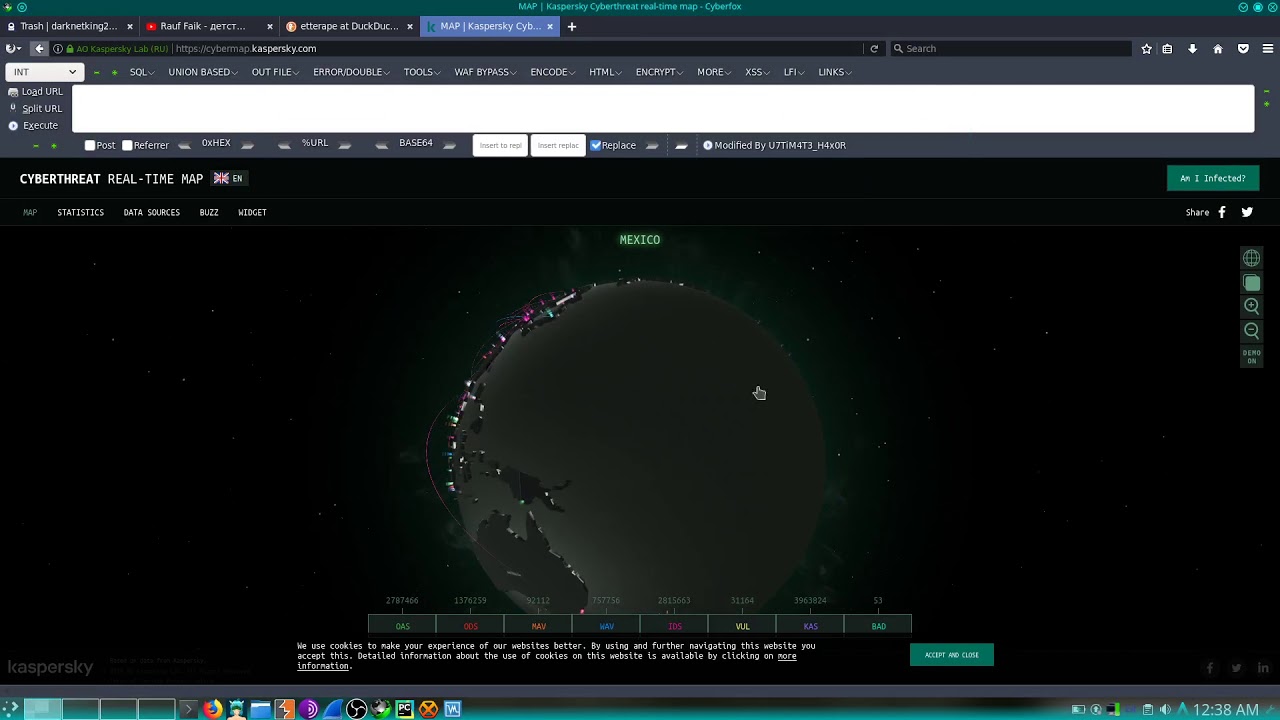
Task: Click the browser Search field
Action: tap(1010, 48)
